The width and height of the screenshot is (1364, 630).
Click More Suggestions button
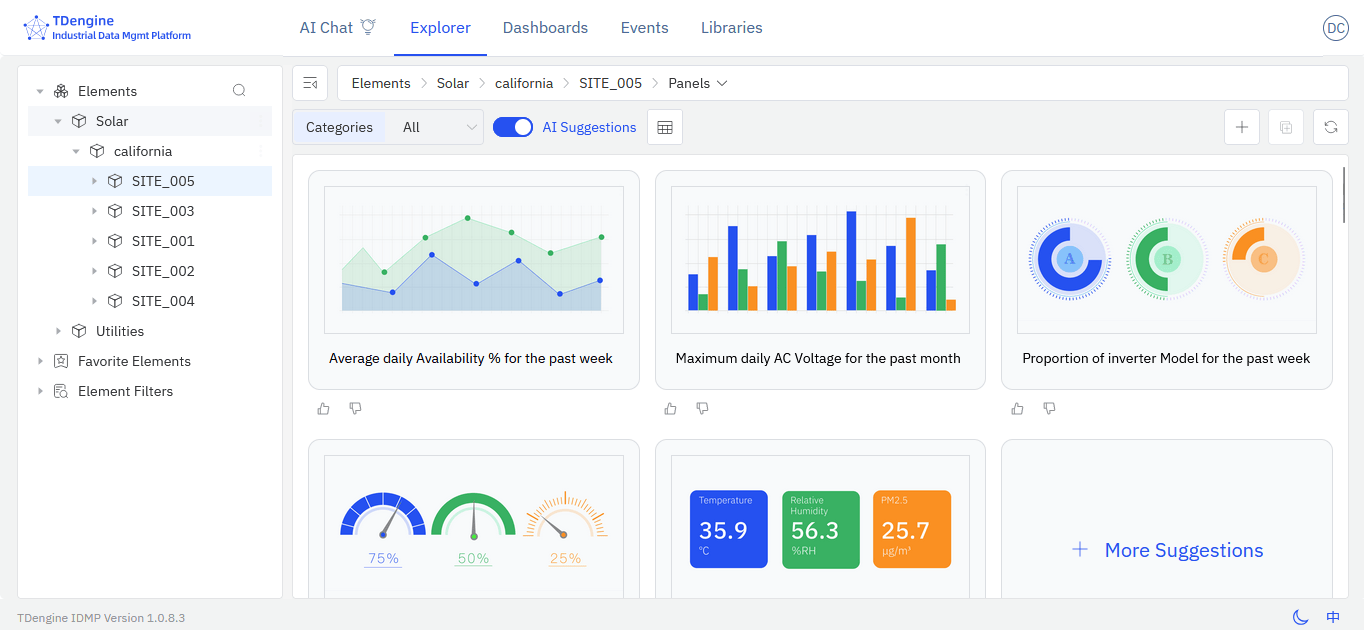(x=1166, y=550)
